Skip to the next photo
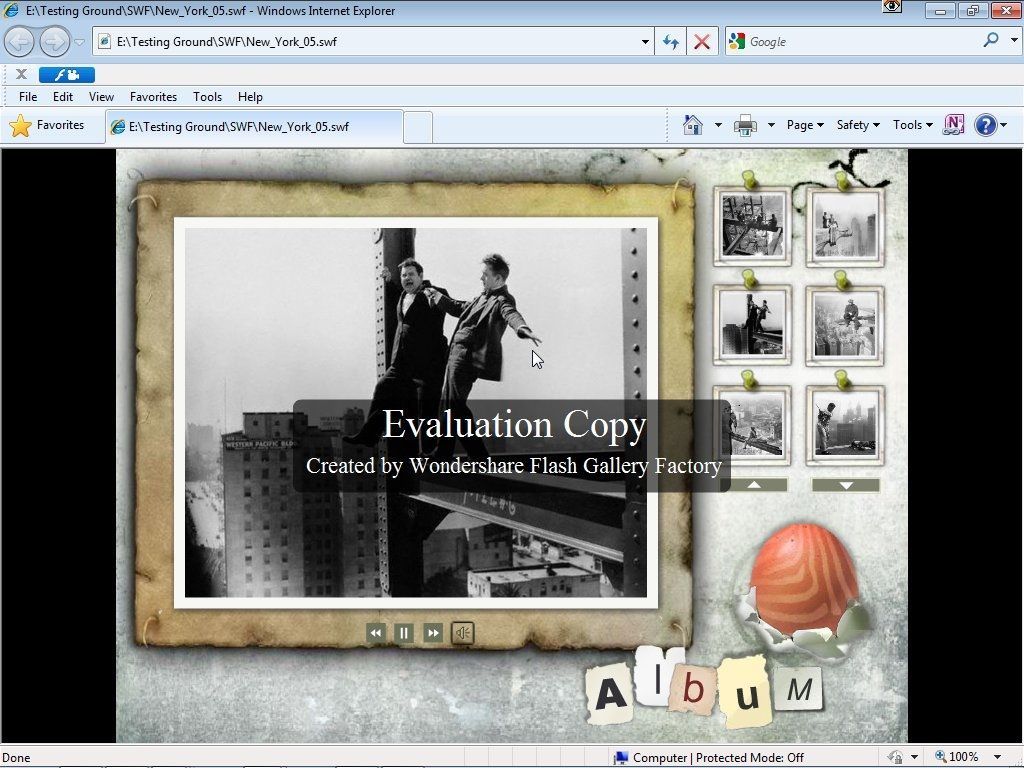Viewport: 1024px width, 768px height. pos(433,632)
